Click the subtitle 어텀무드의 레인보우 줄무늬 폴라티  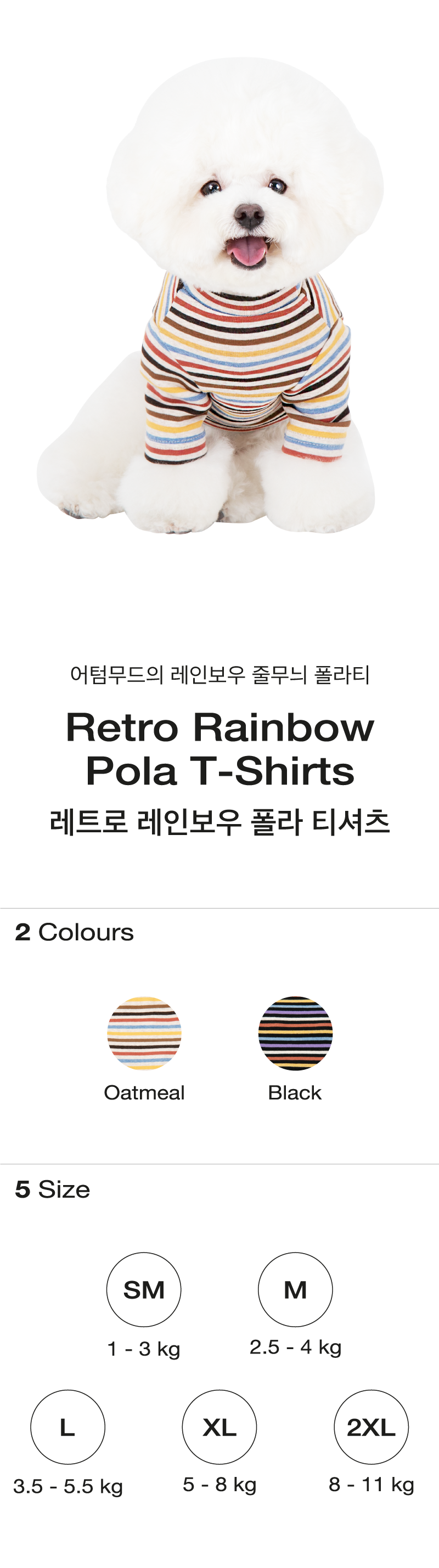(x=220, y=674)
